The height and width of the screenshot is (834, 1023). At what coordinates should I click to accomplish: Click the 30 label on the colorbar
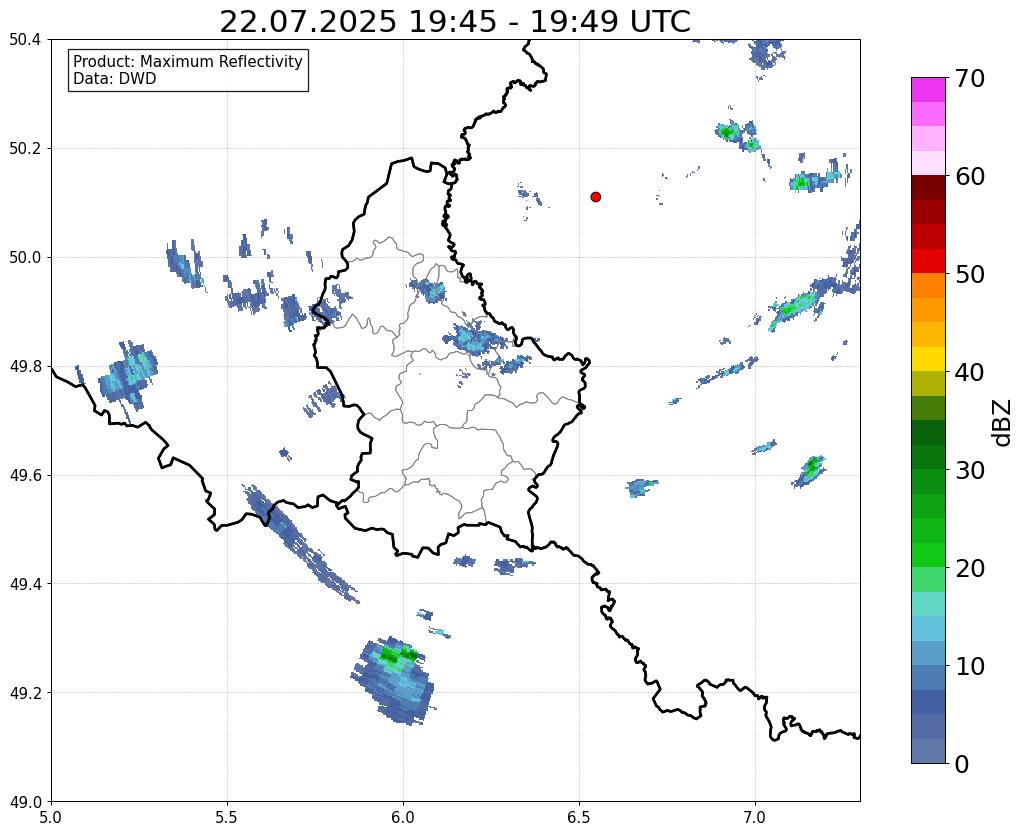[x=970, y=470]
